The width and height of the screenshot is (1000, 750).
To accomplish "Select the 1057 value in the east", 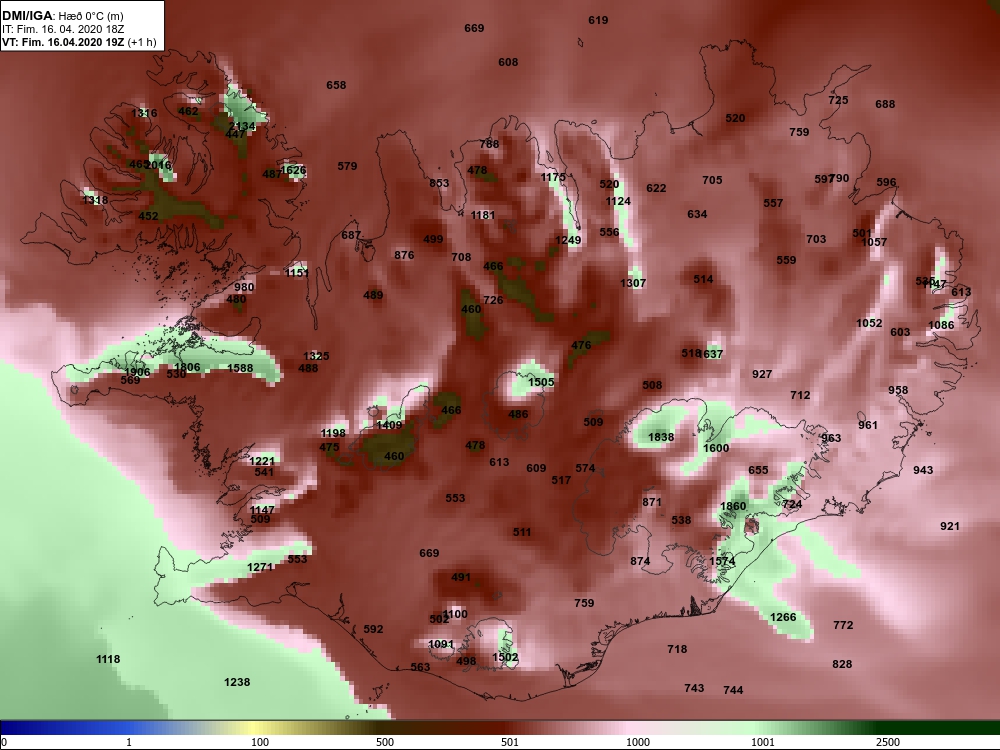I will [874, 242].
